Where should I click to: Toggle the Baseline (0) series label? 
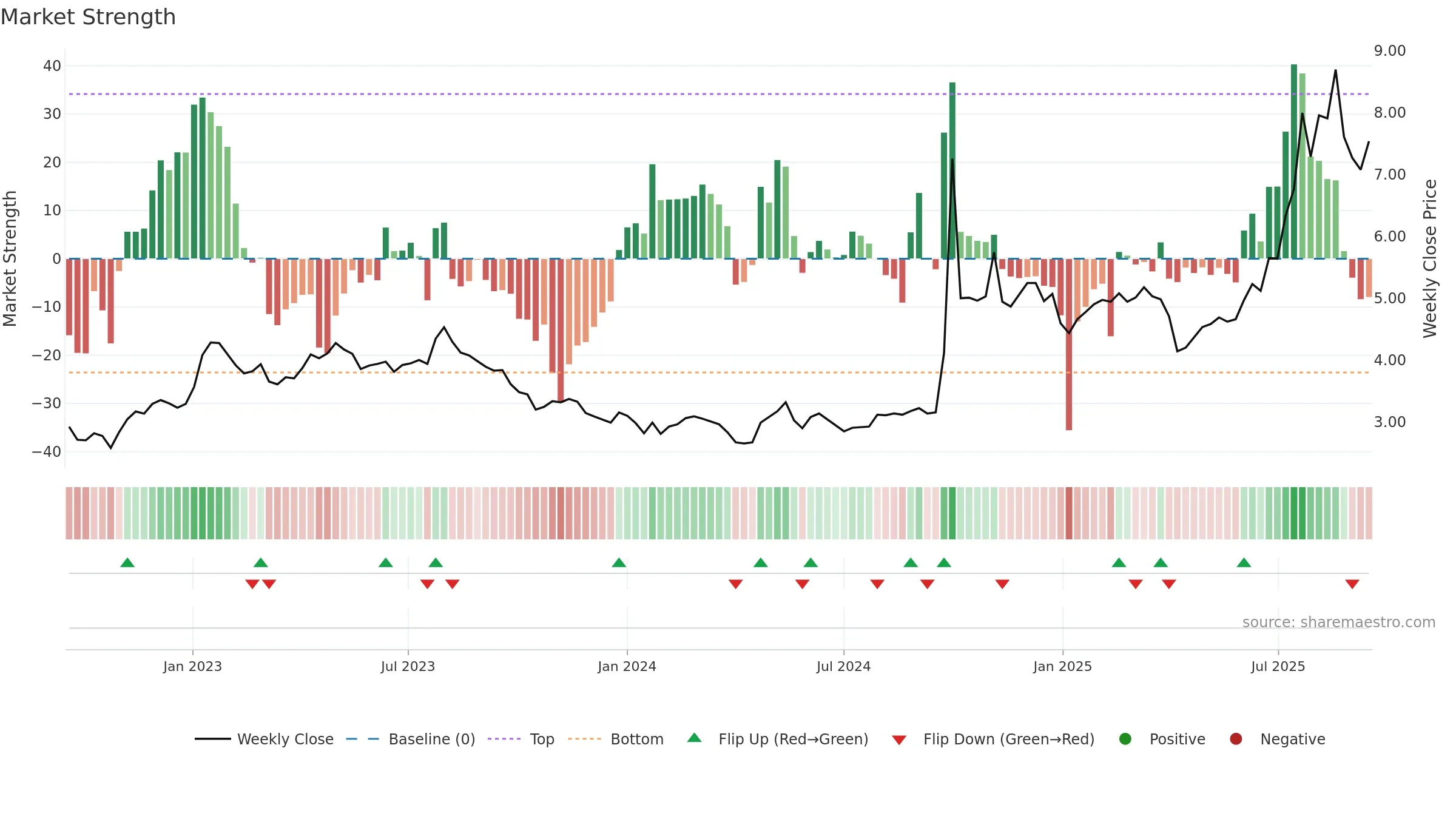432,739
